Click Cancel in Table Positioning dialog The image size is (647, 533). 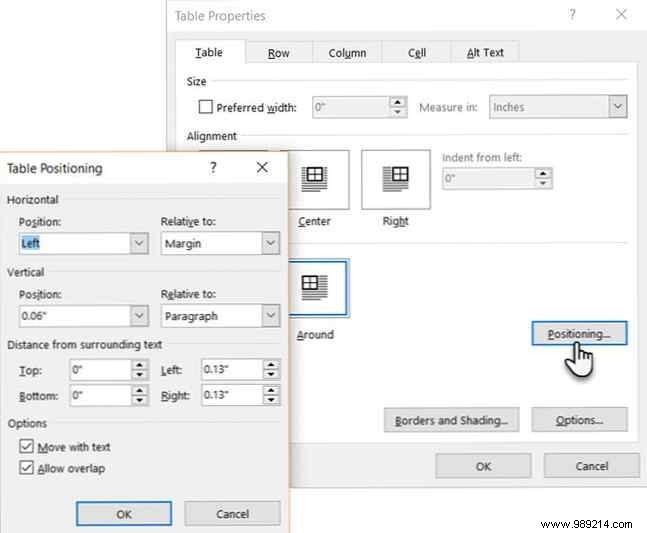coord(232,514)
